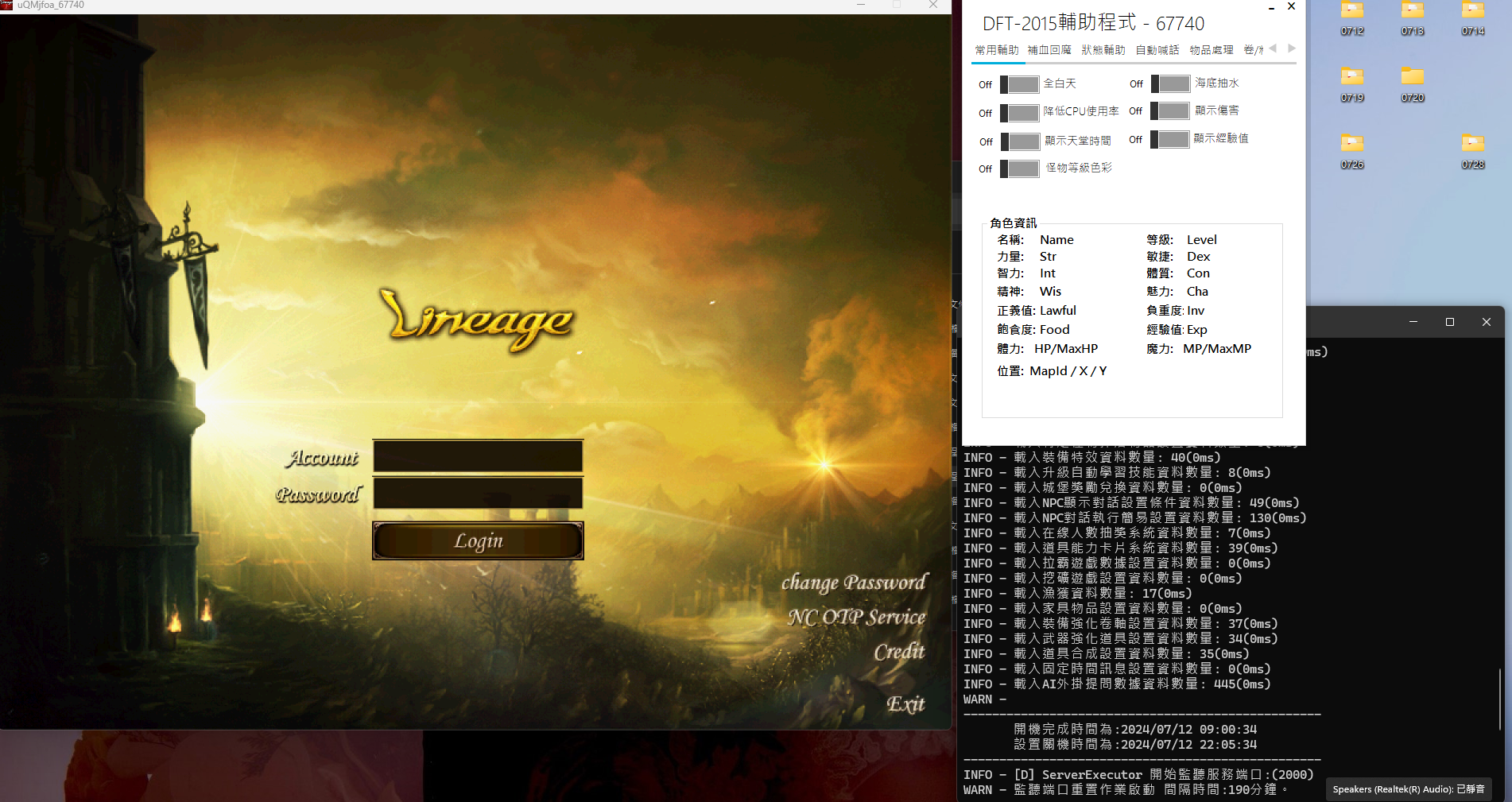
Task: Click the 體質: Con field
Action: pyautogui.click(x=1178, y=273)
